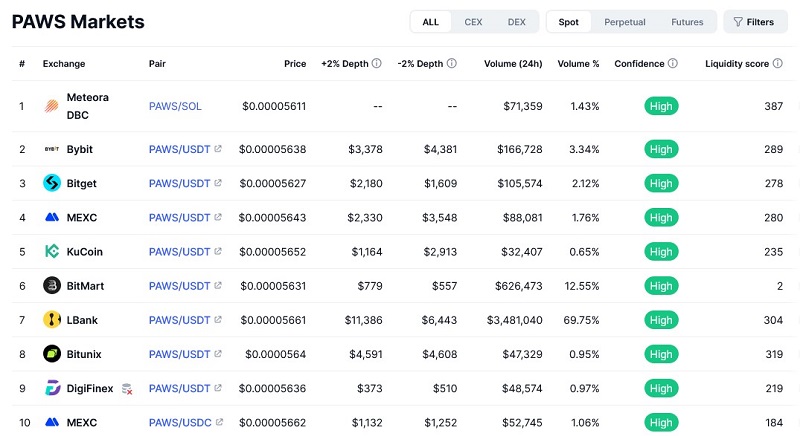Switch to the Perpetual tab
The image size is (800, 436).
[624, 22]
